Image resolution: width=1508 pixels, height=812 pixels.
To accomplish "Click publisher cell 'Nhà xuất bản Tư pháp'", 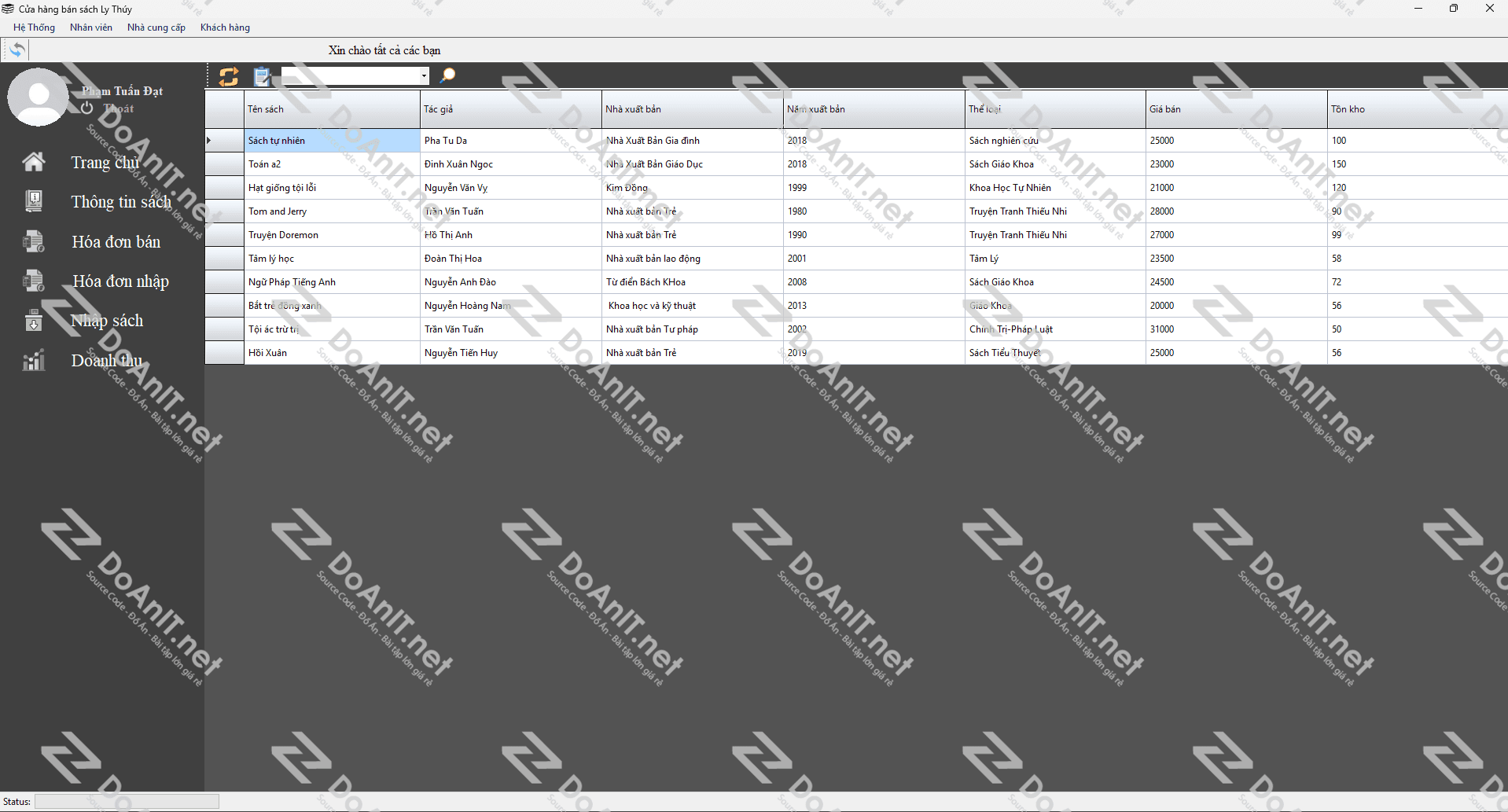I will [693, 329].
